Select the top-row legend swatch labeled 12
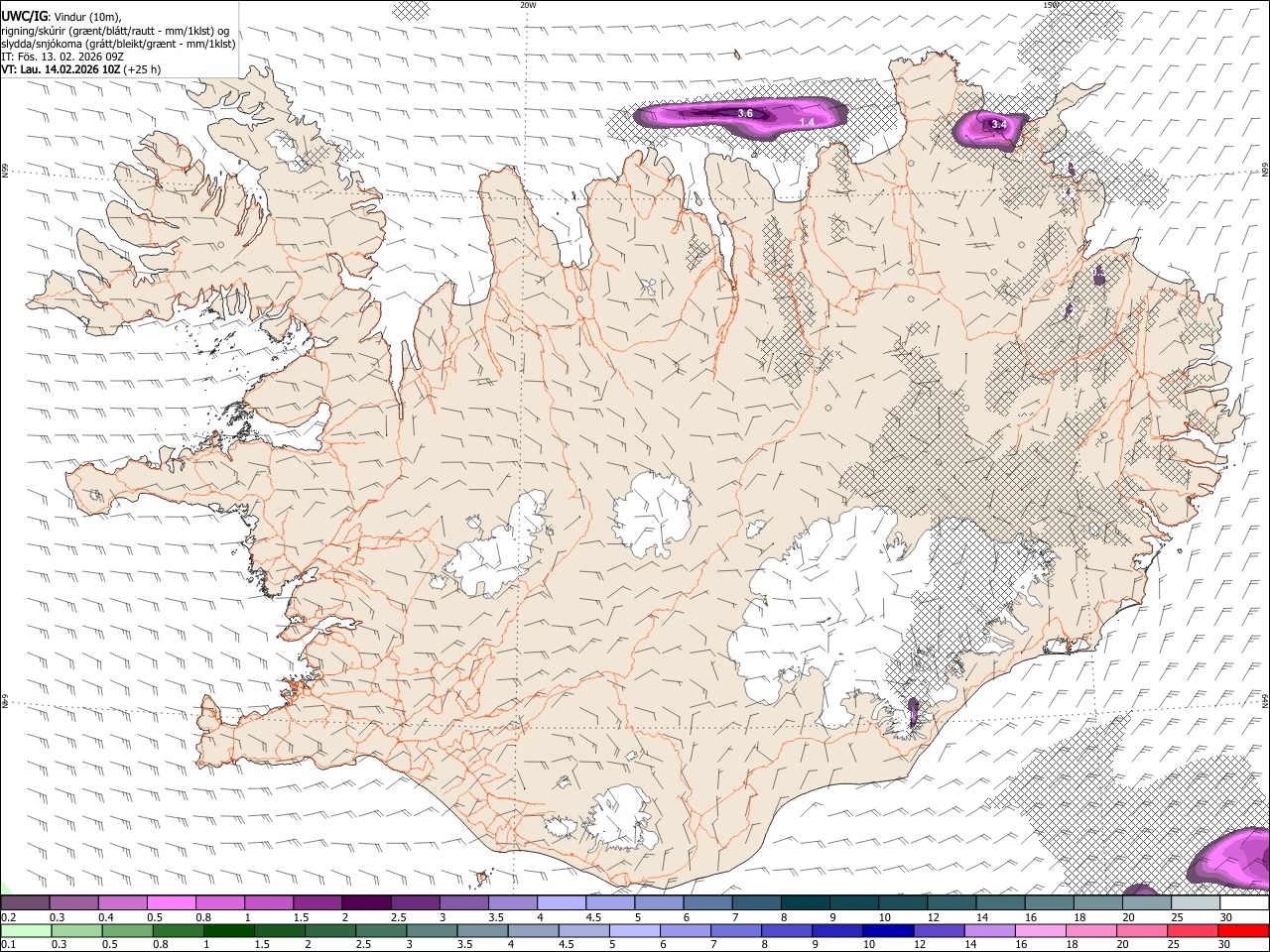The image size is (1270, 952). click(x=952, y=903)
